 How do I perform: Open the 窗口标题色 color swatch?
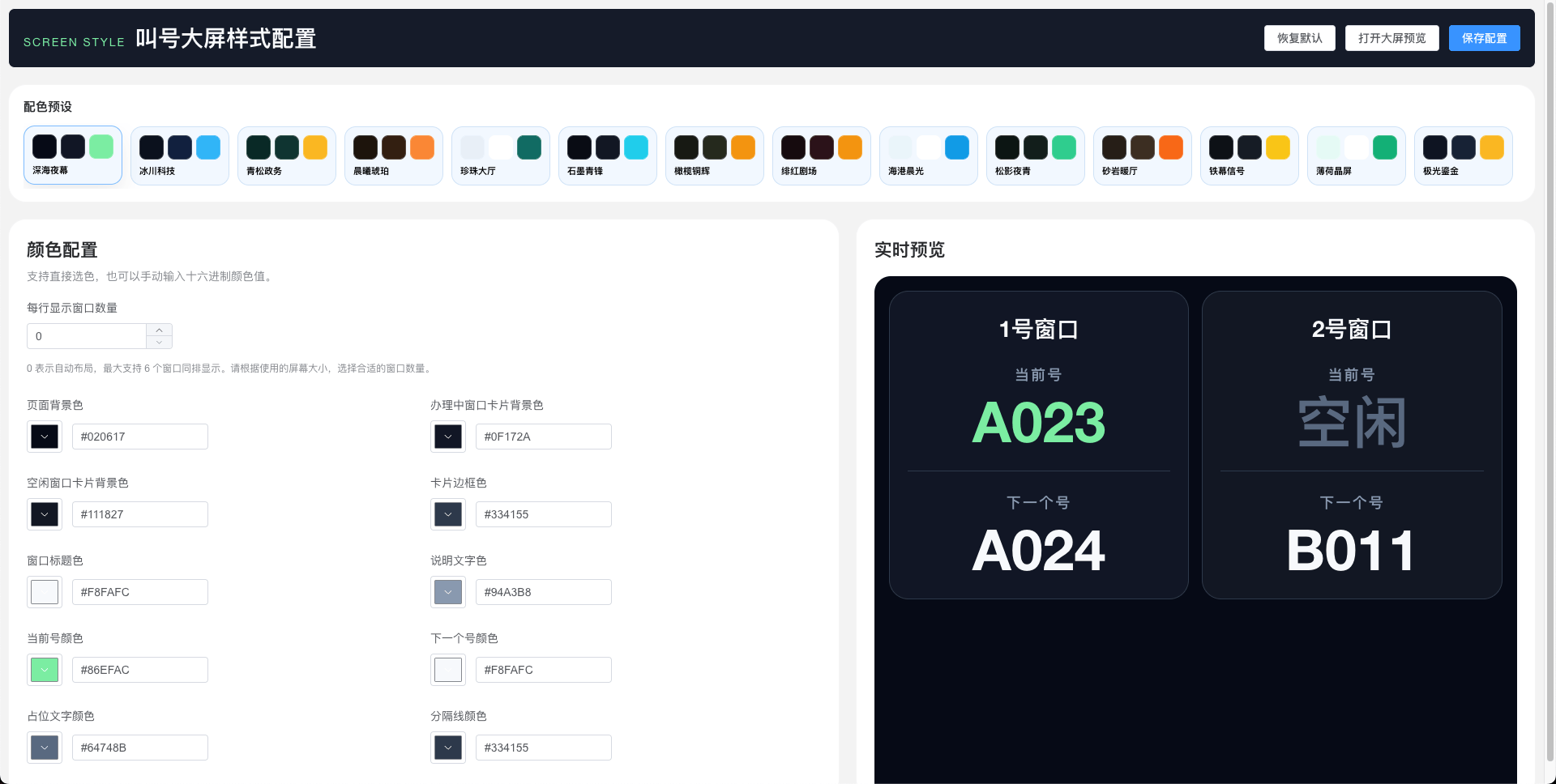tap(45, 592)
